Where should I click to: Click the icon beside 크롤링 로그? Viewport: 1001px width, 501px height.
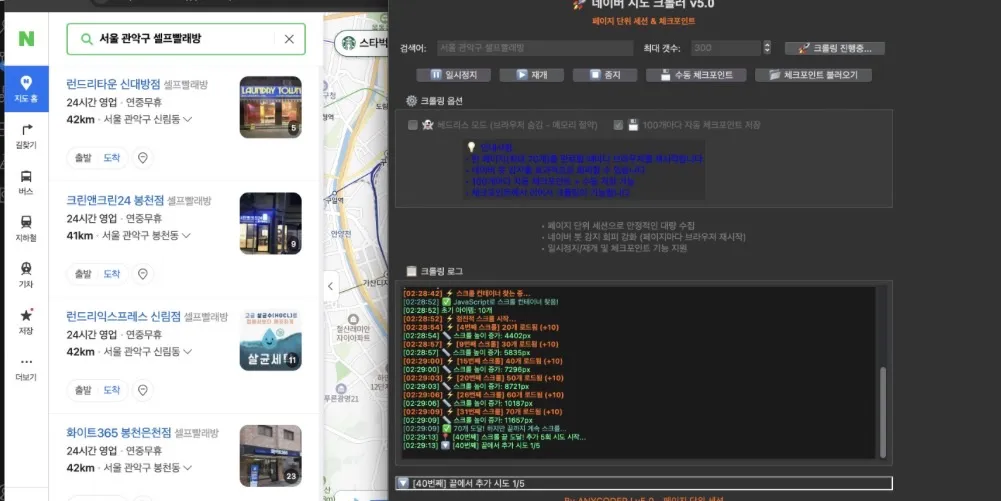pos(412,271)
